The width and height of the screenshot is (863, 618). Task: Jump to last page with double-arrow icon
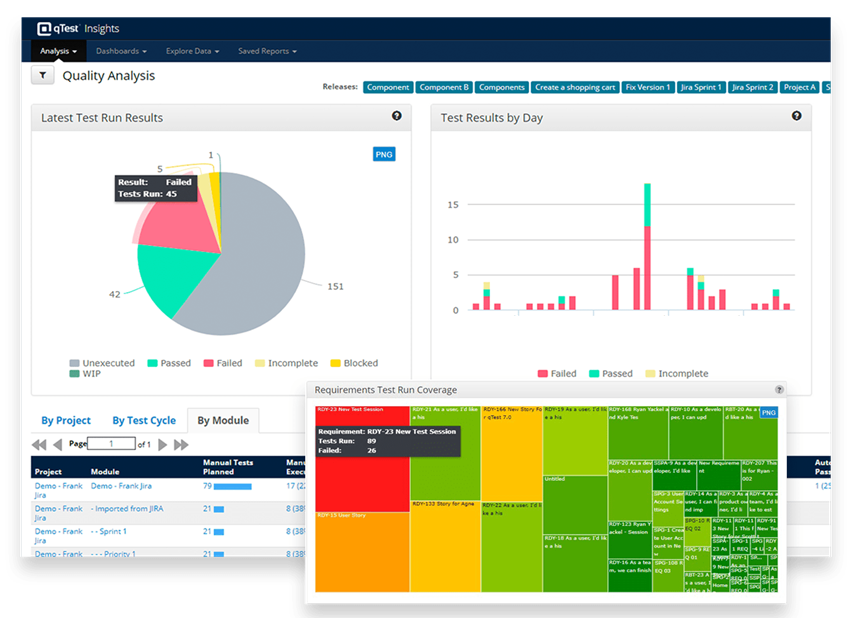coord(183,444)
